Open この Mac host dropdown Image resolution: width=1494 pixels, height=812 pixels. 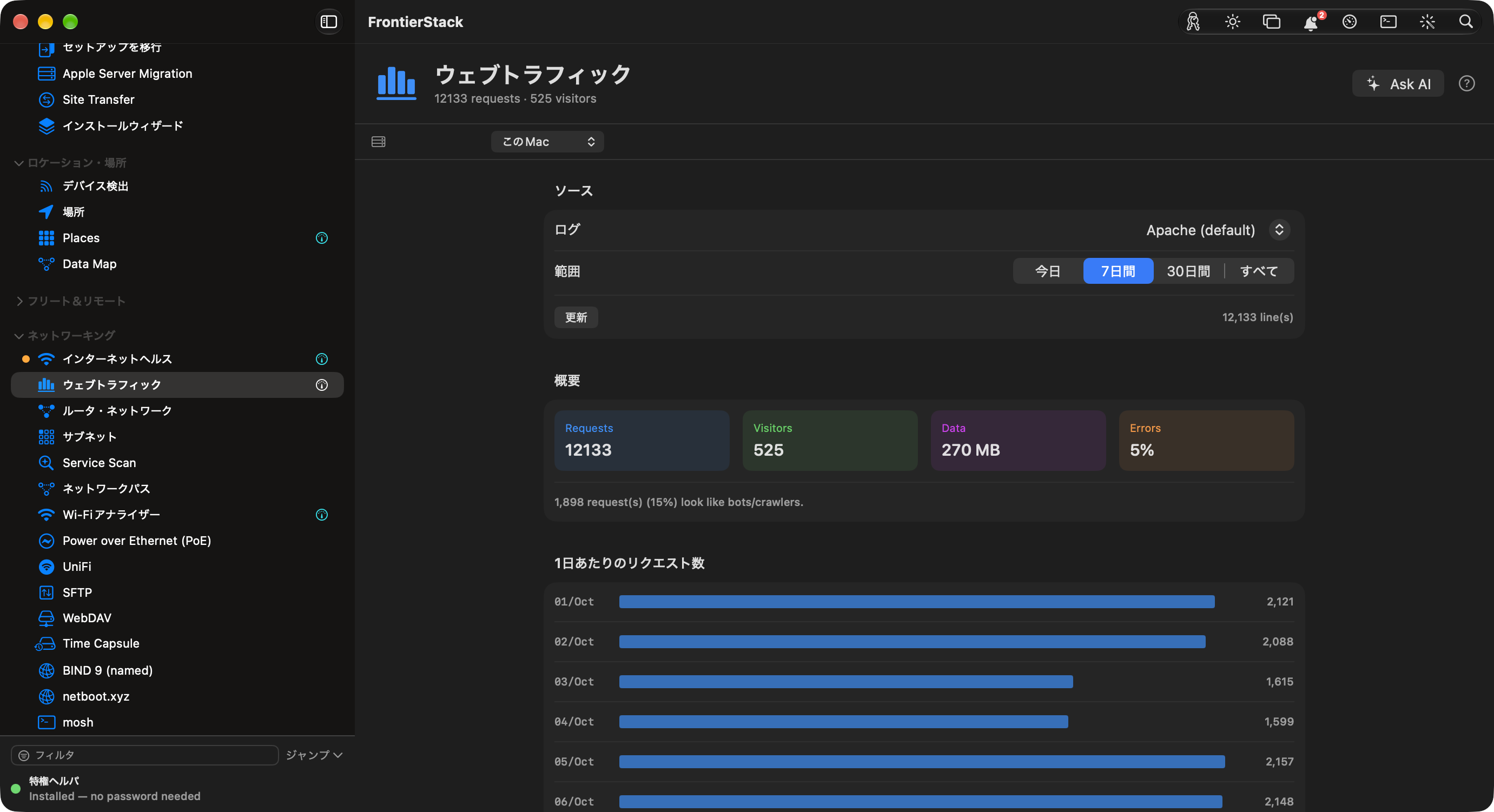tap(547, 142)
